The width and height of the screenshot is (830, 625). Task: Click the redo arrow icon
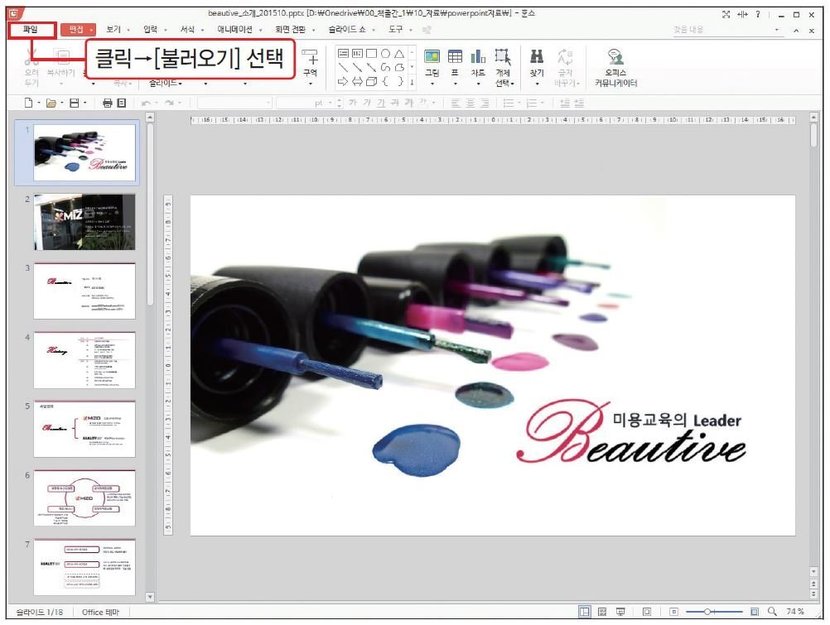pos(169,103)
